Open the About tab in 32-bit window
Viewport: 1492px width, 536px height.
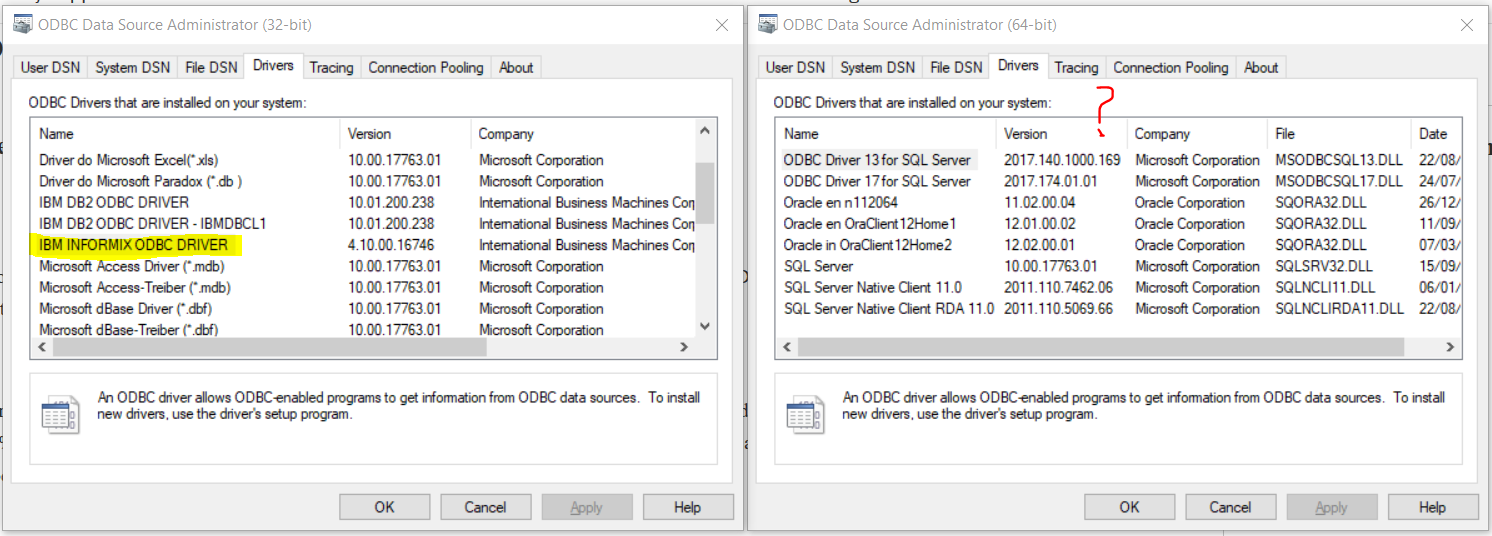click(x=516, y=68)
